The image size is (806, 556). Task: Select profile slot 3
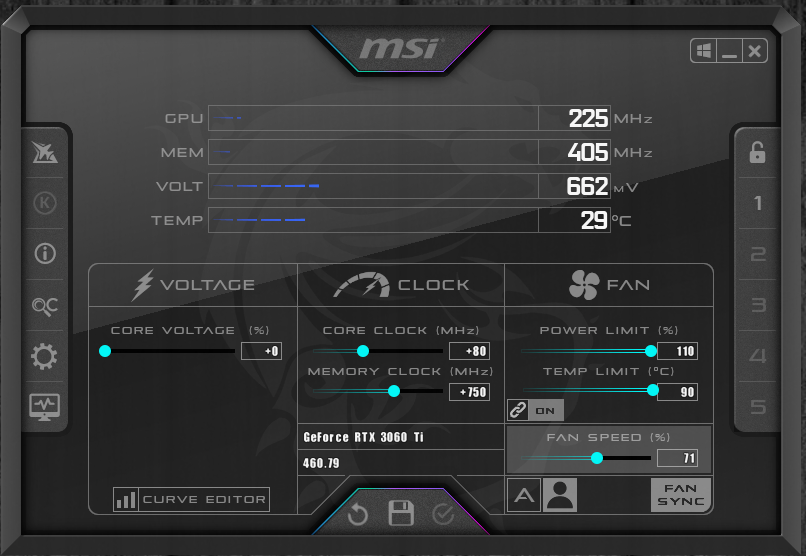tap(757, 305)
